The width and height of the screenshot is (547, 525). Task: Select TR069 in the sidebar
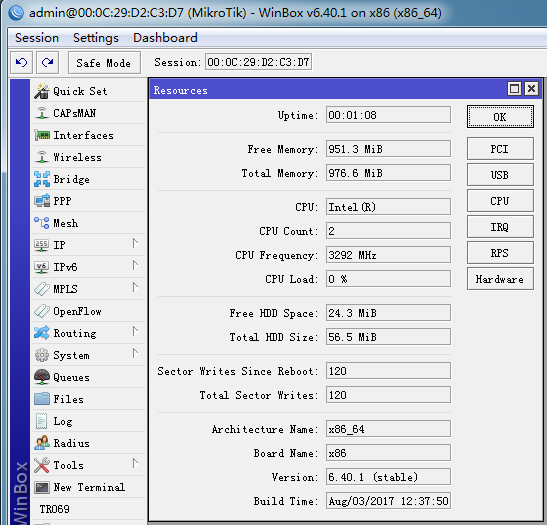54,509
